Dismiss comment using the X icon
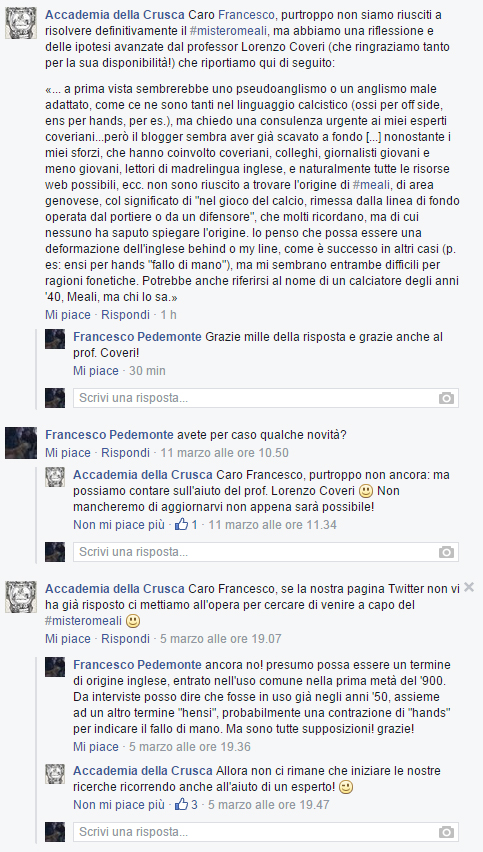 coord(469,587)
